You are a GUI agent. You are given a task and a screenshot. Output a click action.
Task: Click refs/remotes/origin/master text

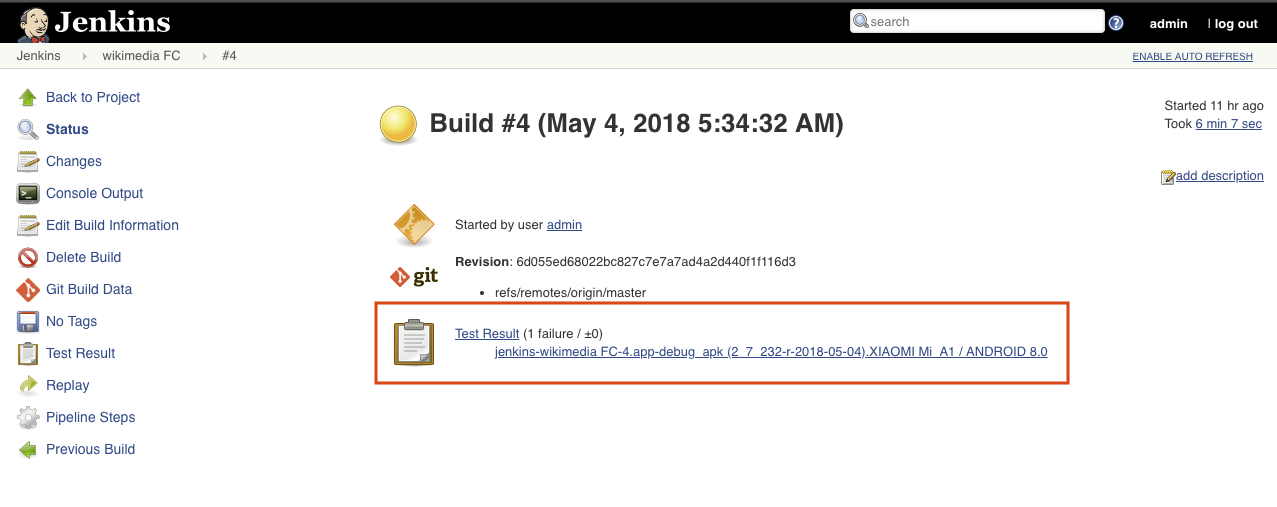570,293
